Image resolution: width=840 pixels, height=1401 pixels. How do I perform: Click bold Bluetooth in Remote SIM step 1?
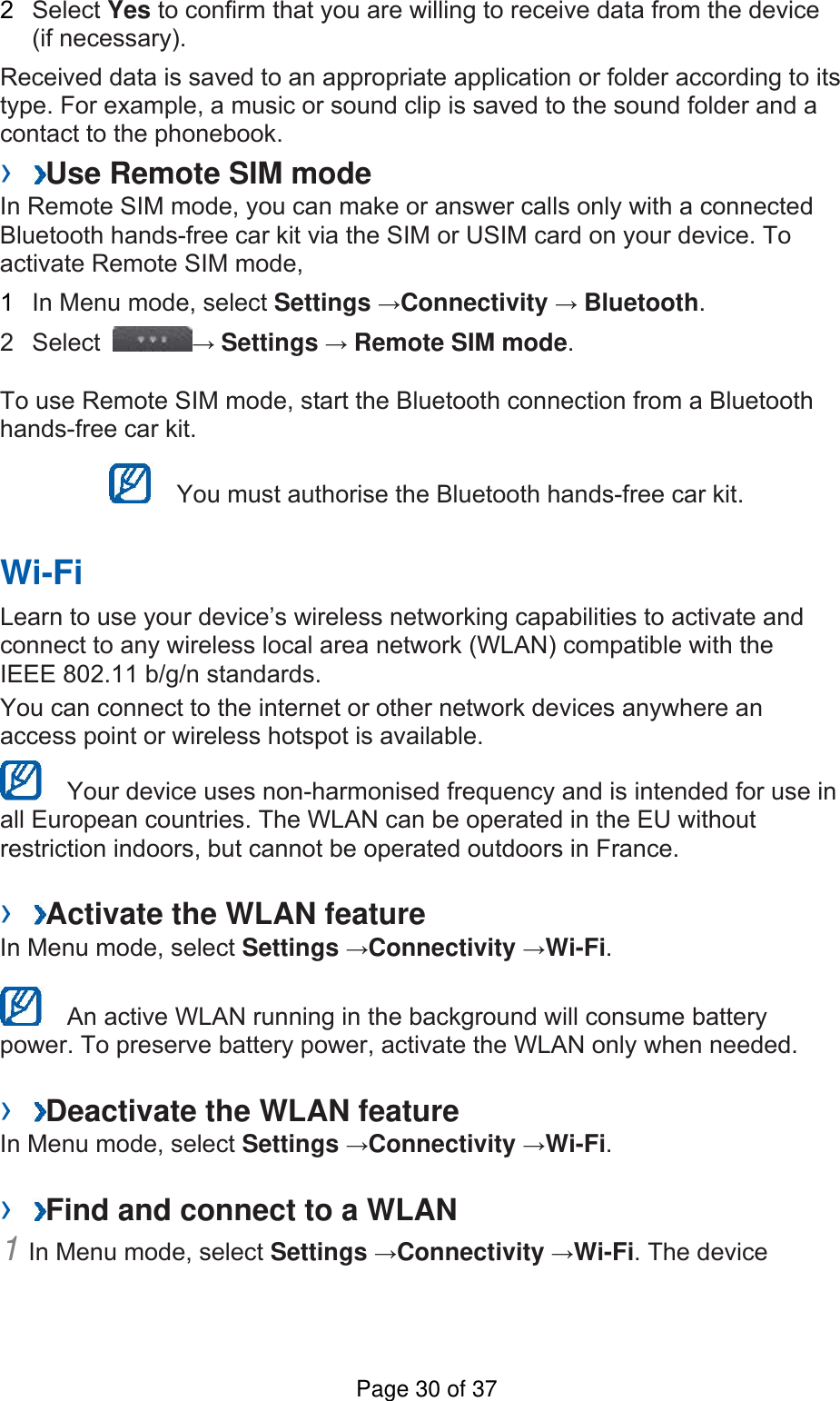(641, 303)
